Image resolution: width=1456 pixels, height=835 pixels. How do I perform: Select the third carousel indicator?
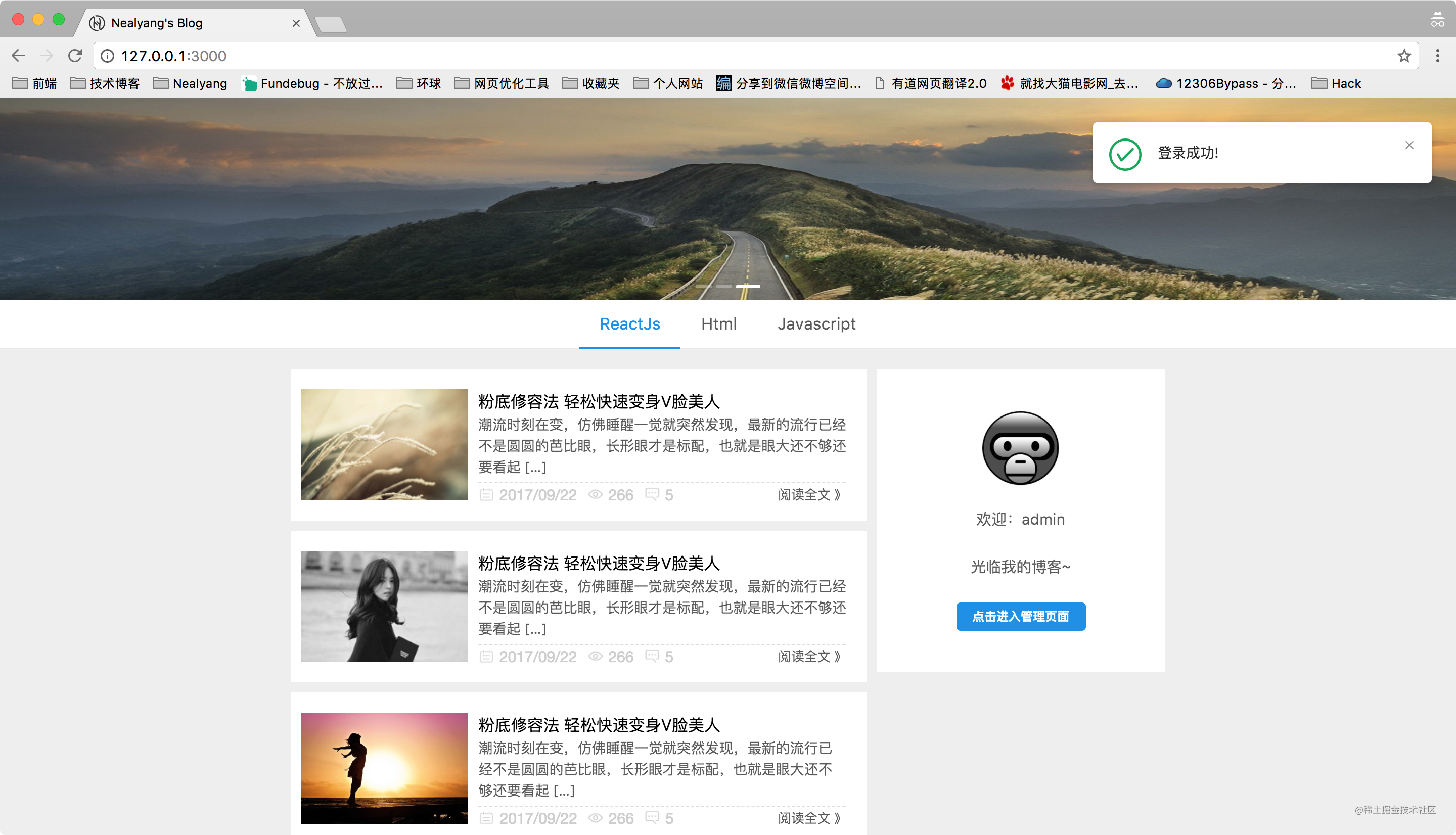pos(748,286)
